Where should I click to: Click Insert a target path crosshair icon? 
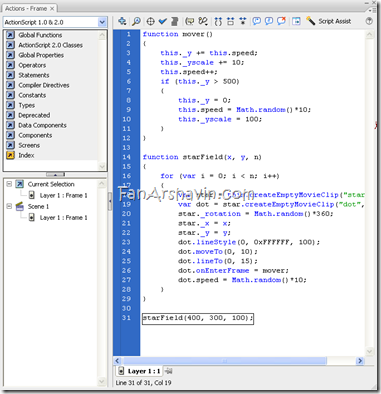point(150,21)
